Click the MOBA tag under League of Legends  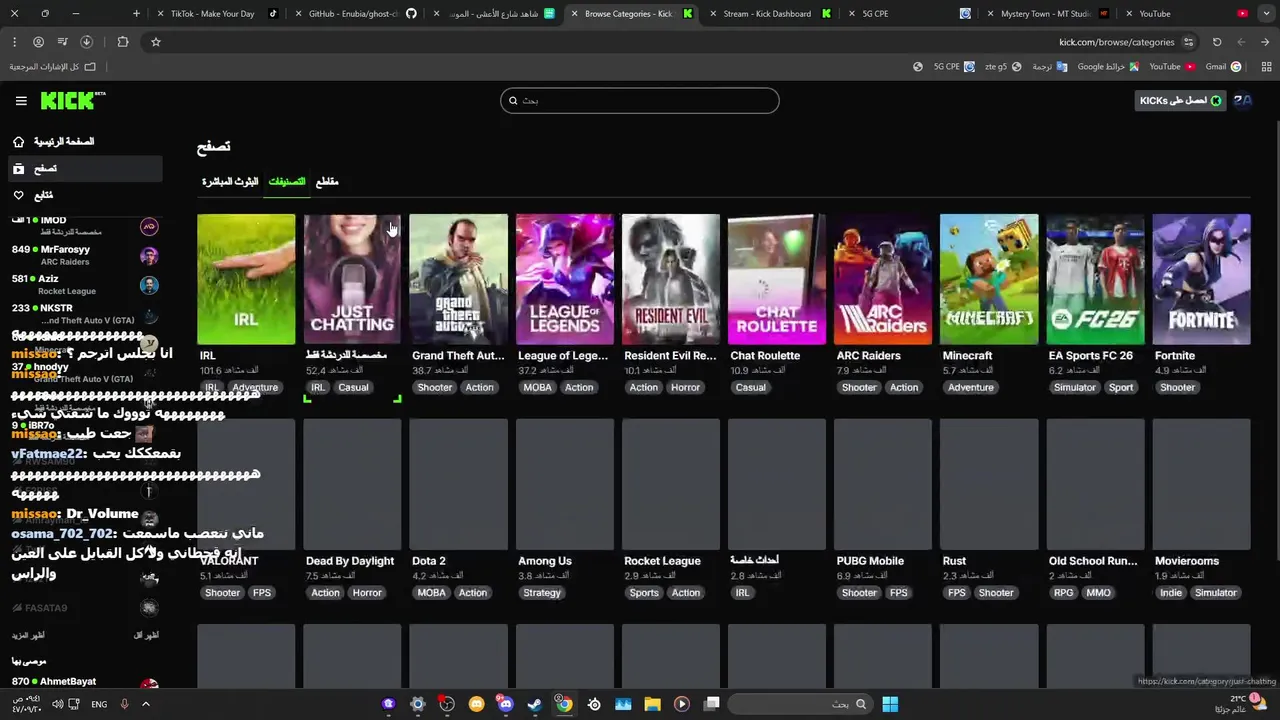click(537, 388)
